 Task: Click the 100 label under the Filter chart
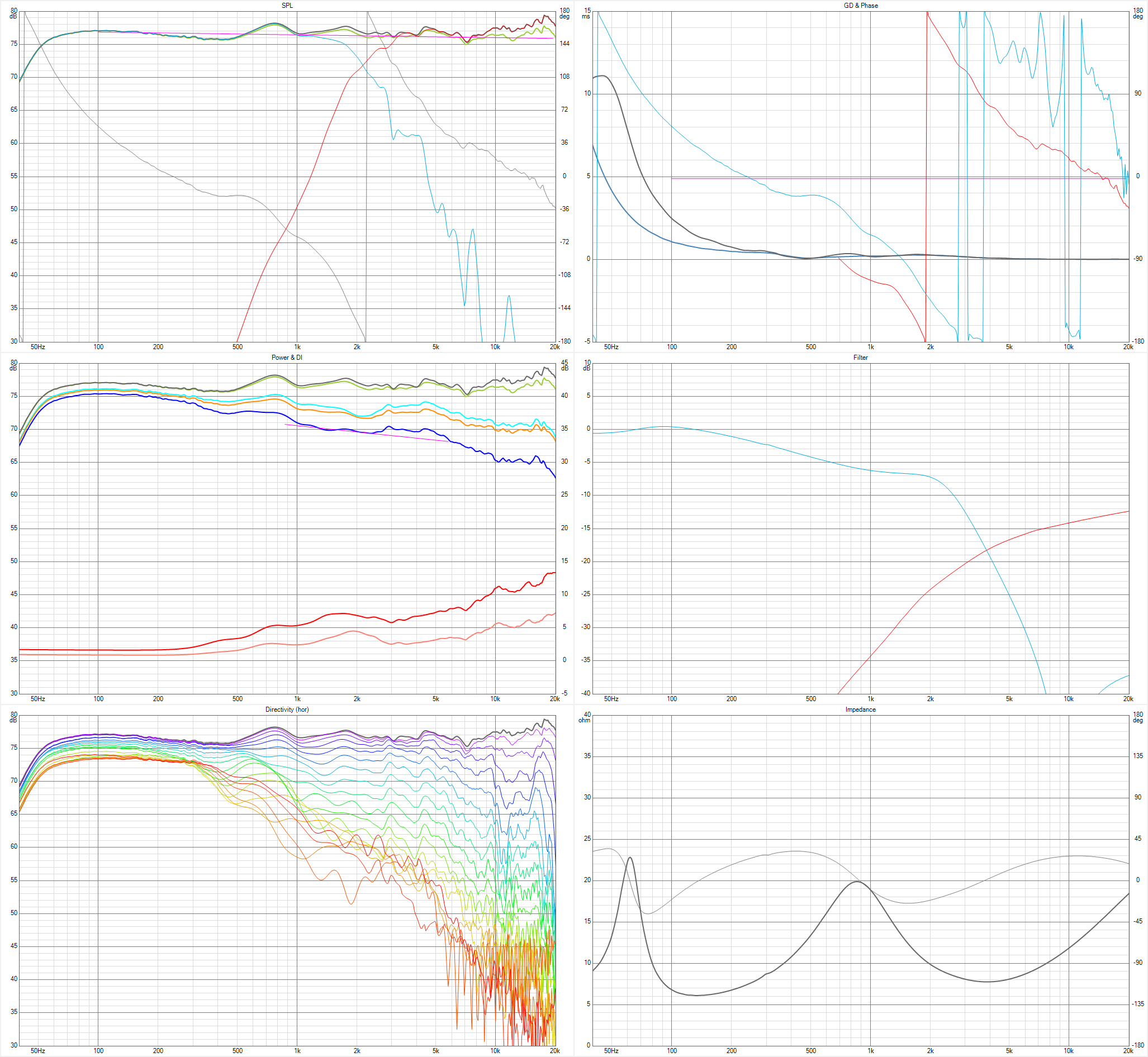coord(672,699)
